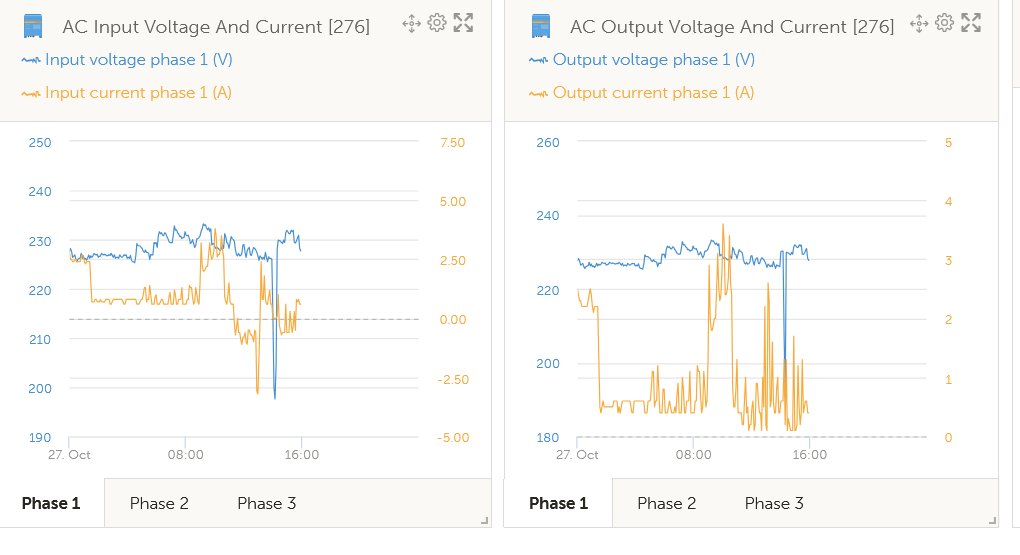Toggle Output current phase 1 (A) series

[x=652, y=93]
